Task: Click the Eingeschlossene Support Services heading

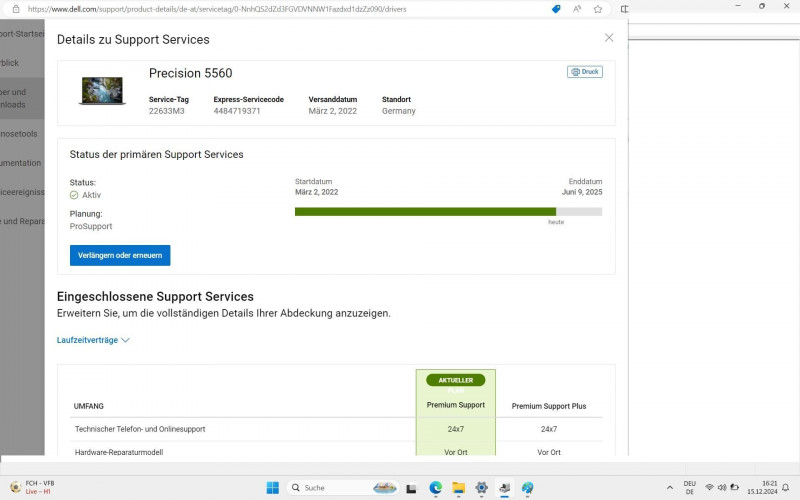Action: click(x=155, y=296)
